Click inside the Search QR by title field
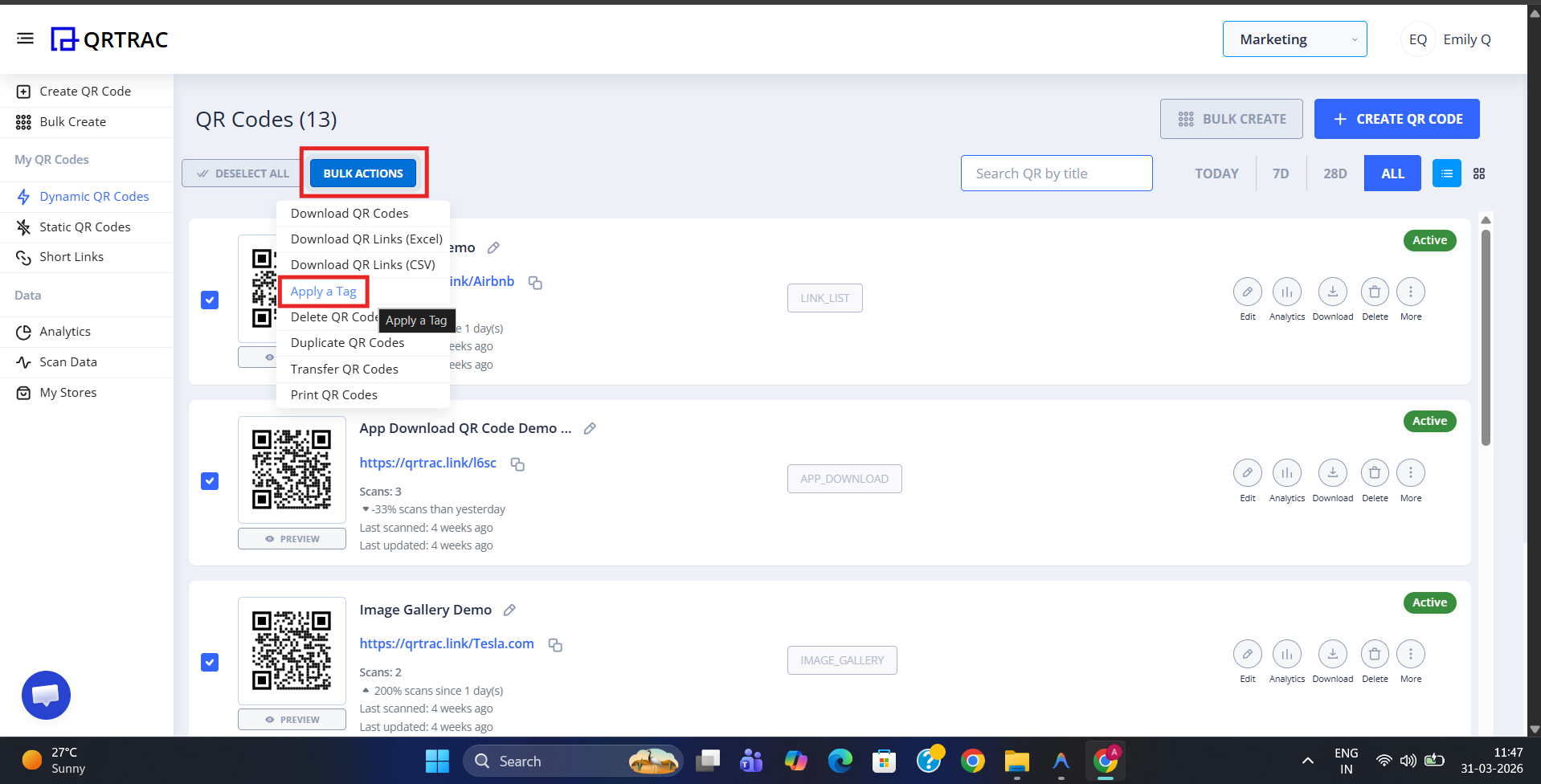The width and height of the screenshot is (1541, 784). click(x=1056, y=173)
